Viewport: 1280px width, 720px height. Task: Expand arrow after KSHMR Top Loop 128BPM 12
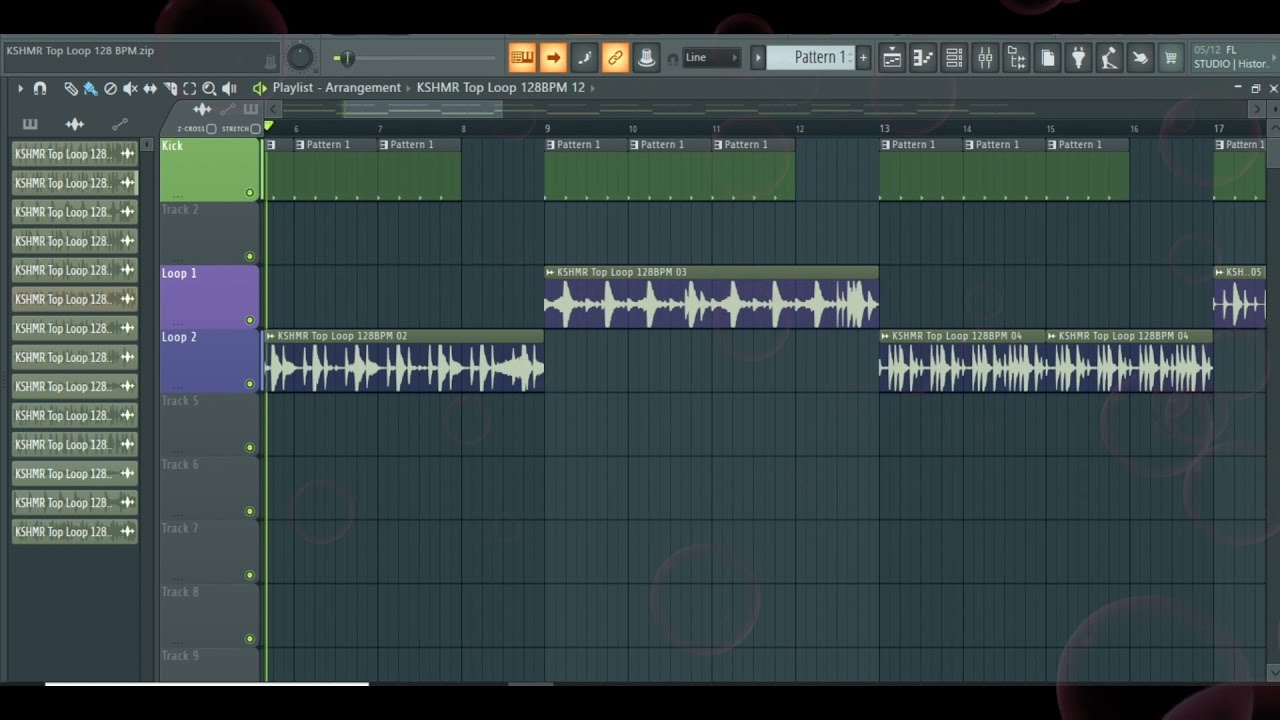click(x=593, y=88)
